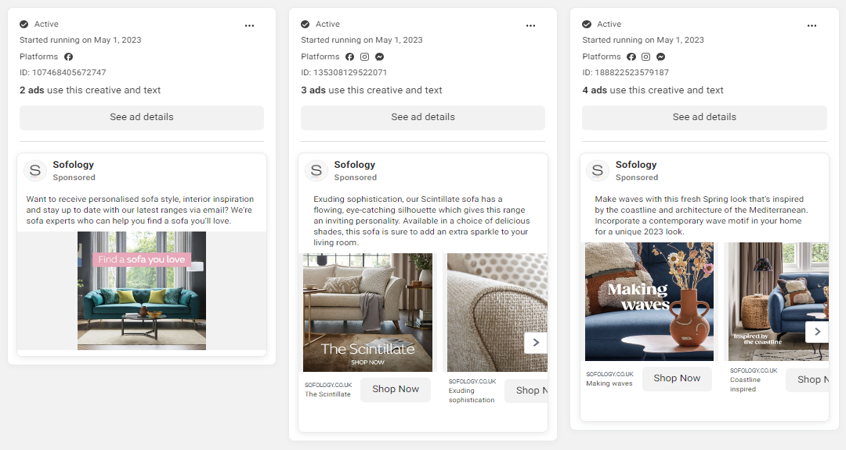846x450 pixels.
Task: Click the Sofology name in the Scintillate ad
Action: pyautogui.click(x=354, y=165)
